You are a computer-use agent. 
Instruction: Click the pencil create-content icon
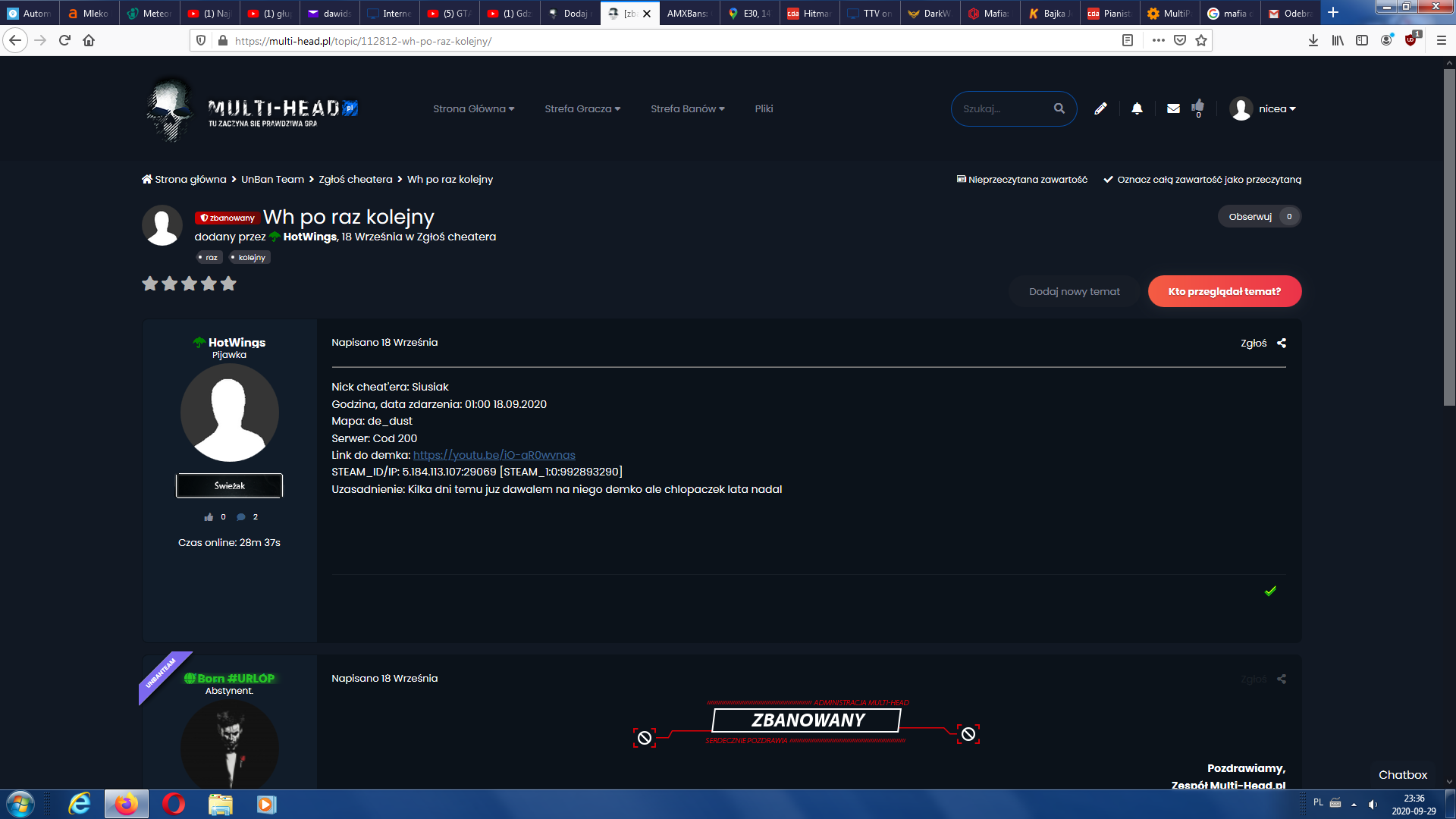pyautogui.click(x=1100, y=108)
